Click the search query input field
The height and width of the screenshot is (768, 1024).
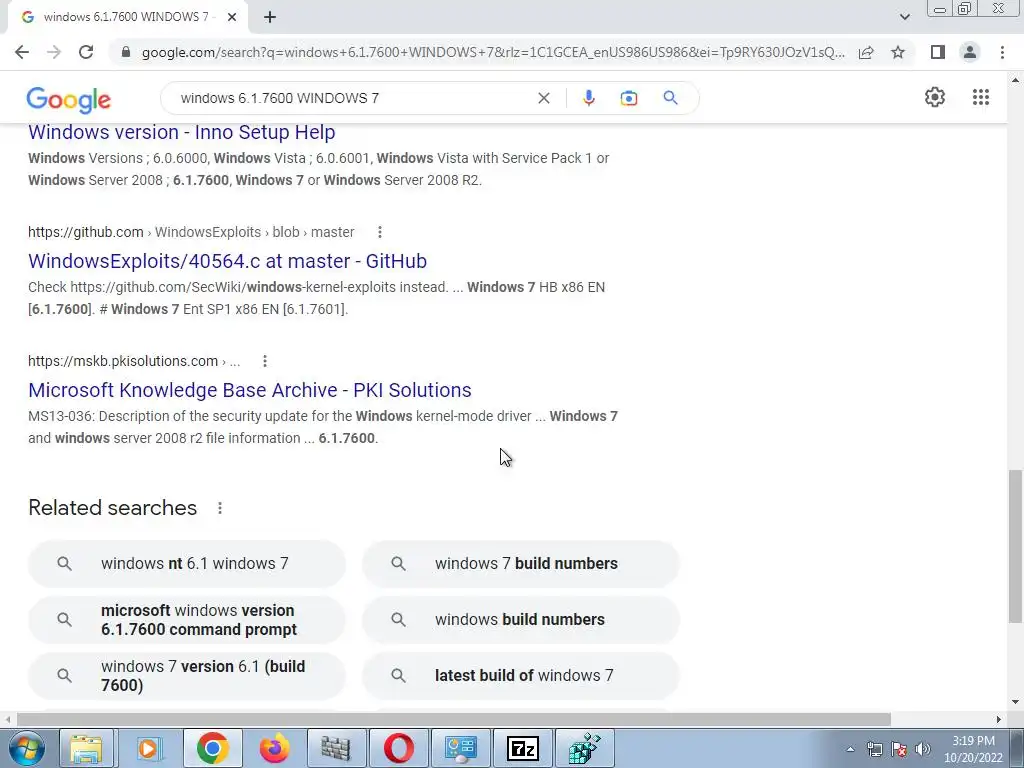point(353,98)
